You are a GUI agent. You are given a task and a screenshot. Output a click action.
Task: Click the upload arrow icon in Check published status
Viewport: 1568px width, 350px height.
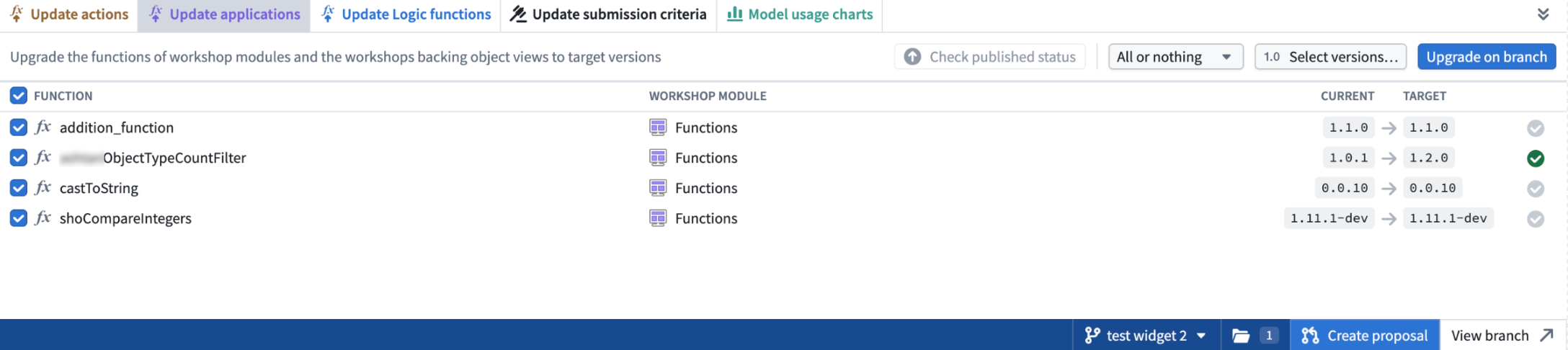[x=912, y=57]
